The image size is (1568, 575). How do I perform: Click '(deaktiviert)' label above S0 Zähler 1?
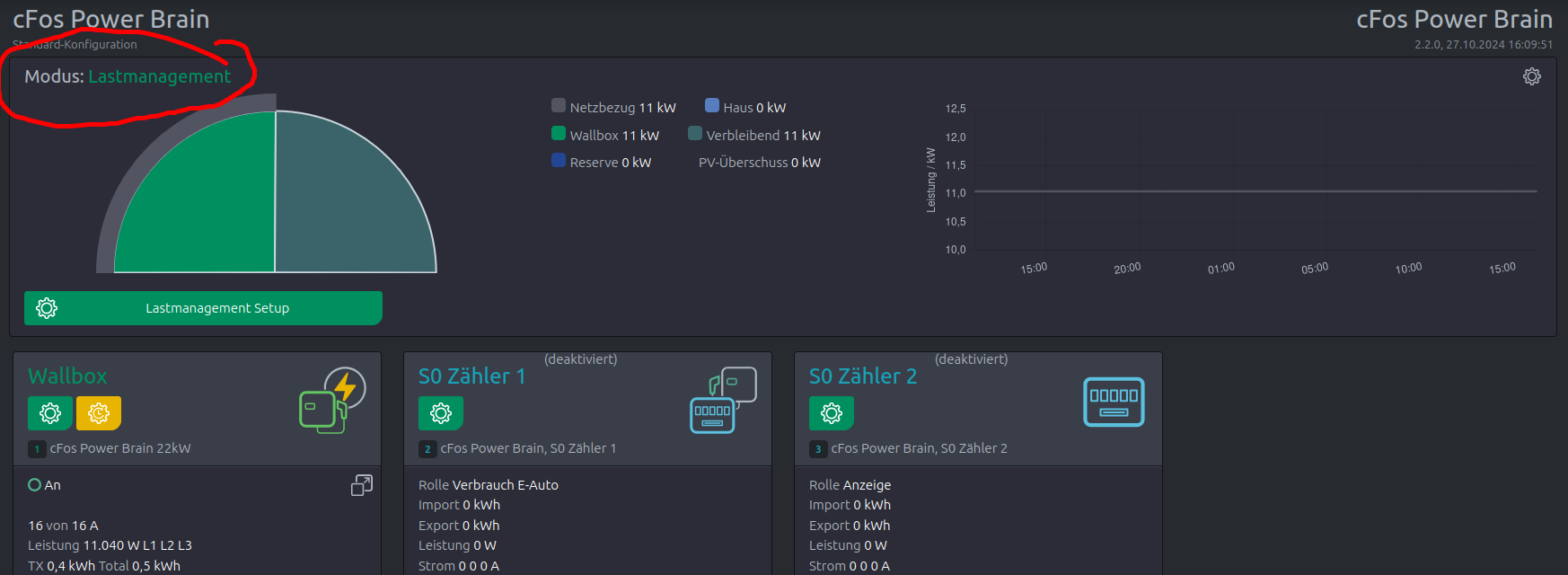(x=581, y=359)
